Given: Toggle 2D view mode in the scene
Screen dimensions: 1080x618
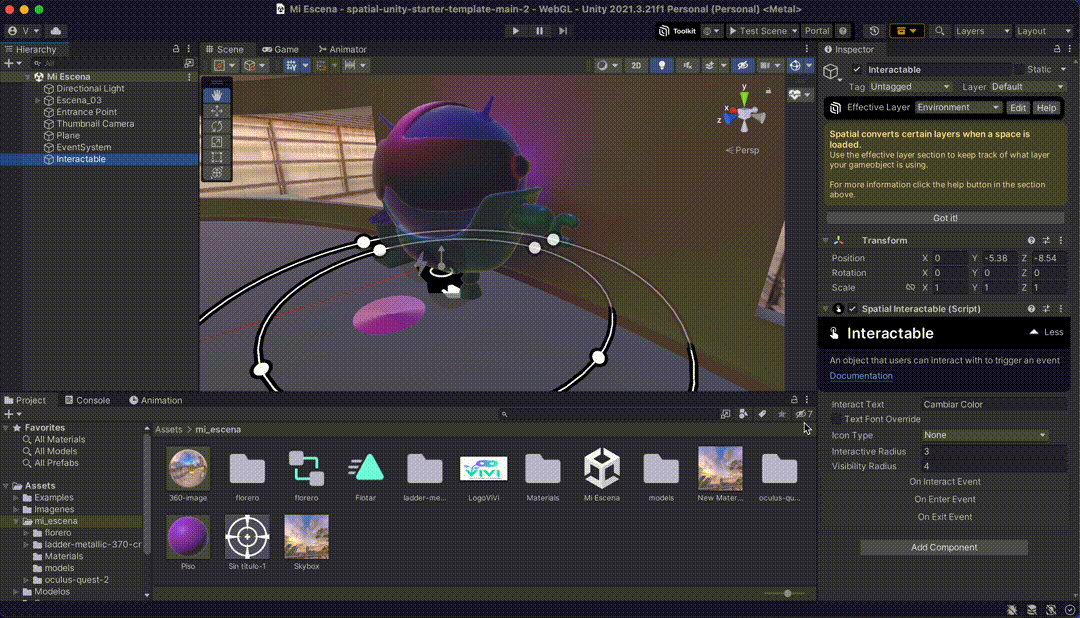Looking at the screenshot, I should (x=636, y=66).
